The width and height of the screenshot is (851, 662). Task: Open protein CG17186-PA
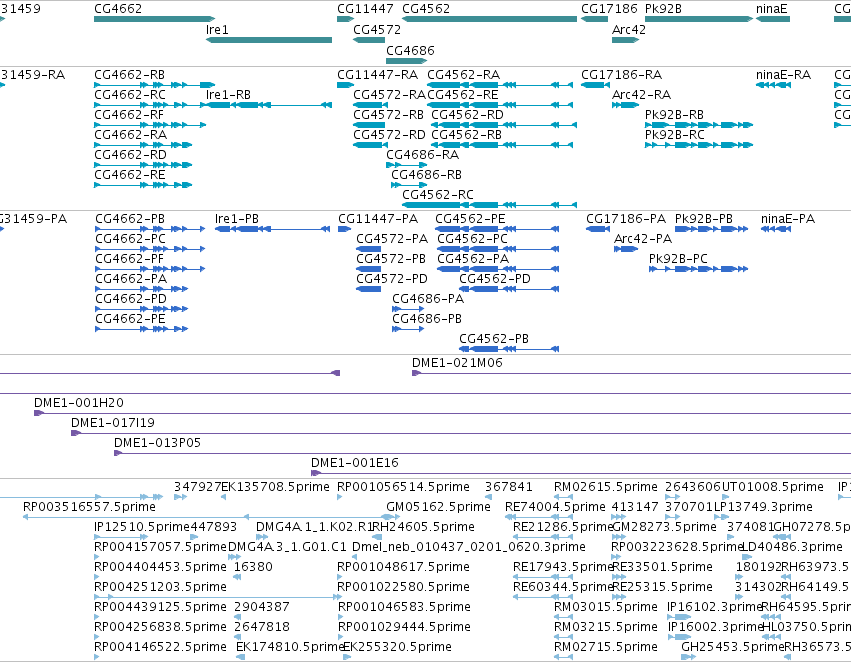(626, 219)
